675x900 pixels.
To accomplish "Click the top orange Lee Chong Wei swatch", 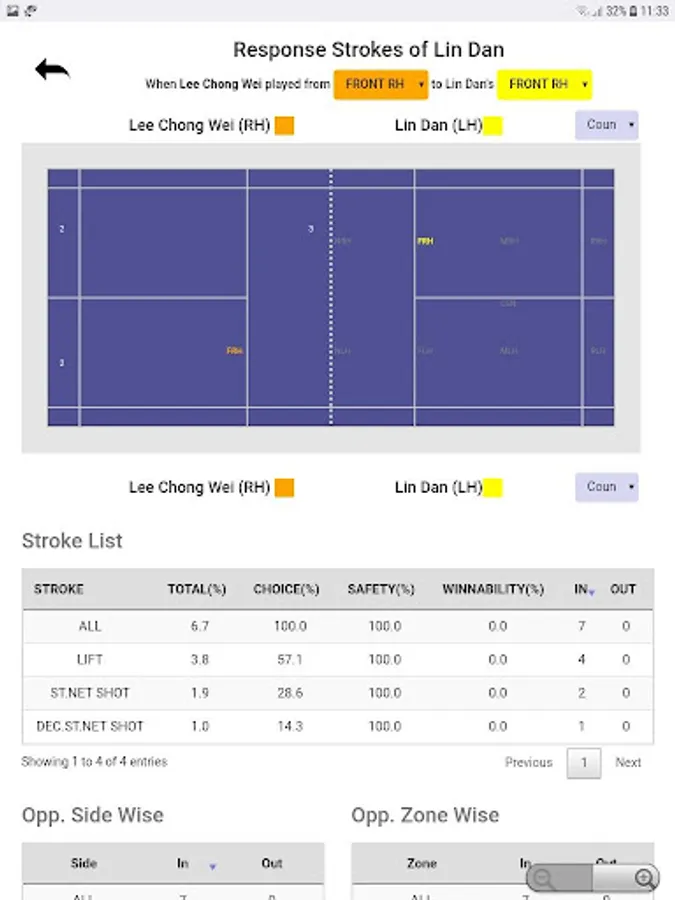I will 284,126.
